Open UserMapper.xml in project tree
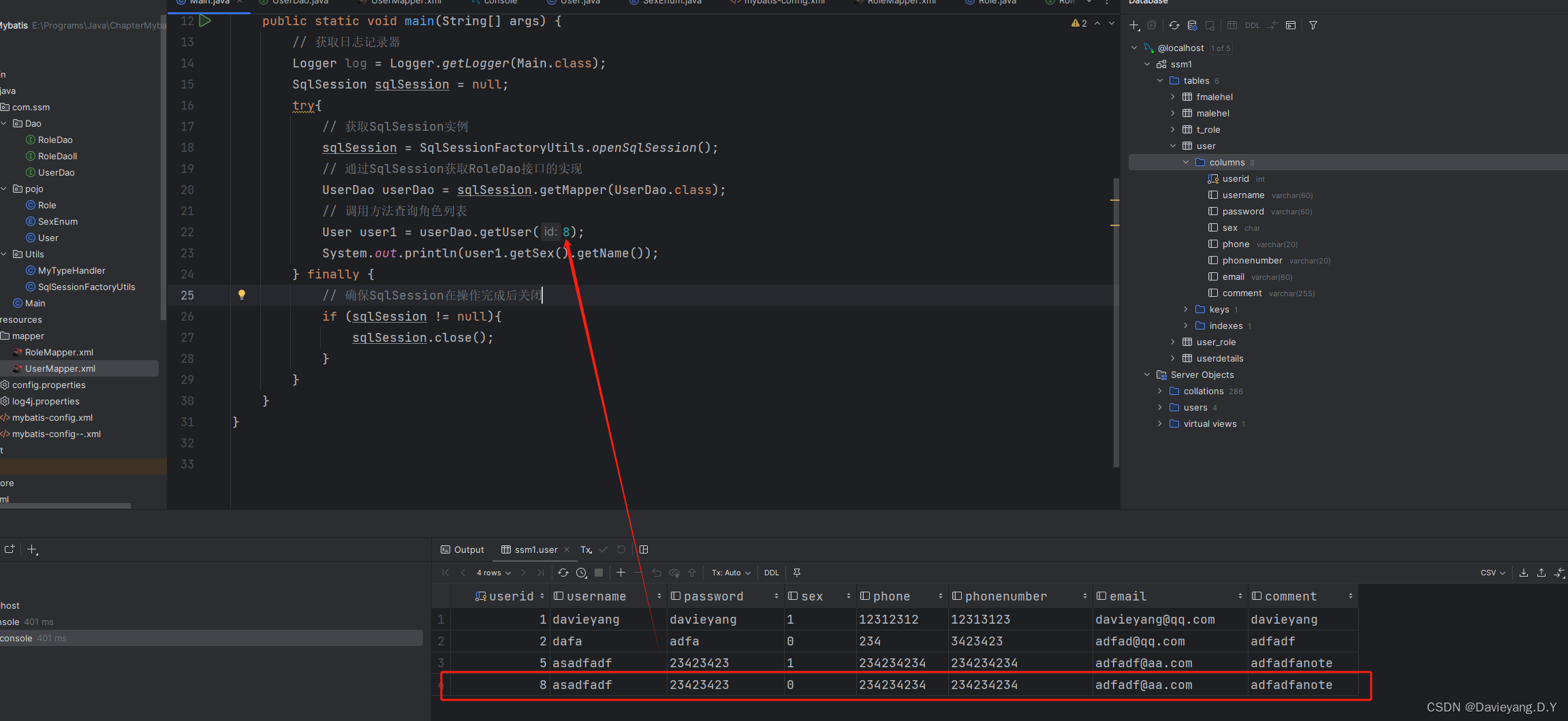Image resolution: width=1568 pixels, height=721 pixels. point(60,368)
